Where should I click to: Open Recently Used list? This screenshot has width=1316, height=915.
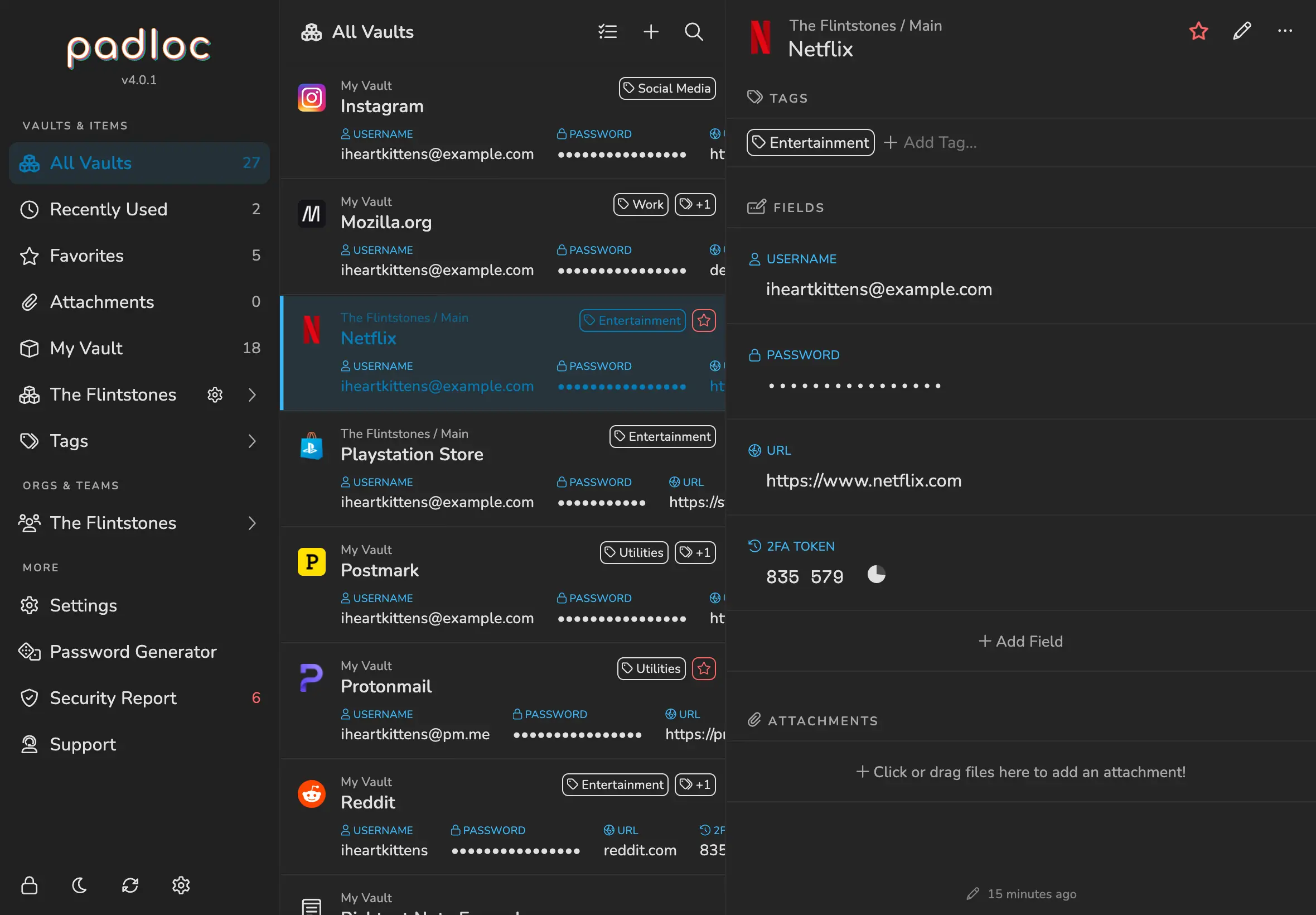139,209
